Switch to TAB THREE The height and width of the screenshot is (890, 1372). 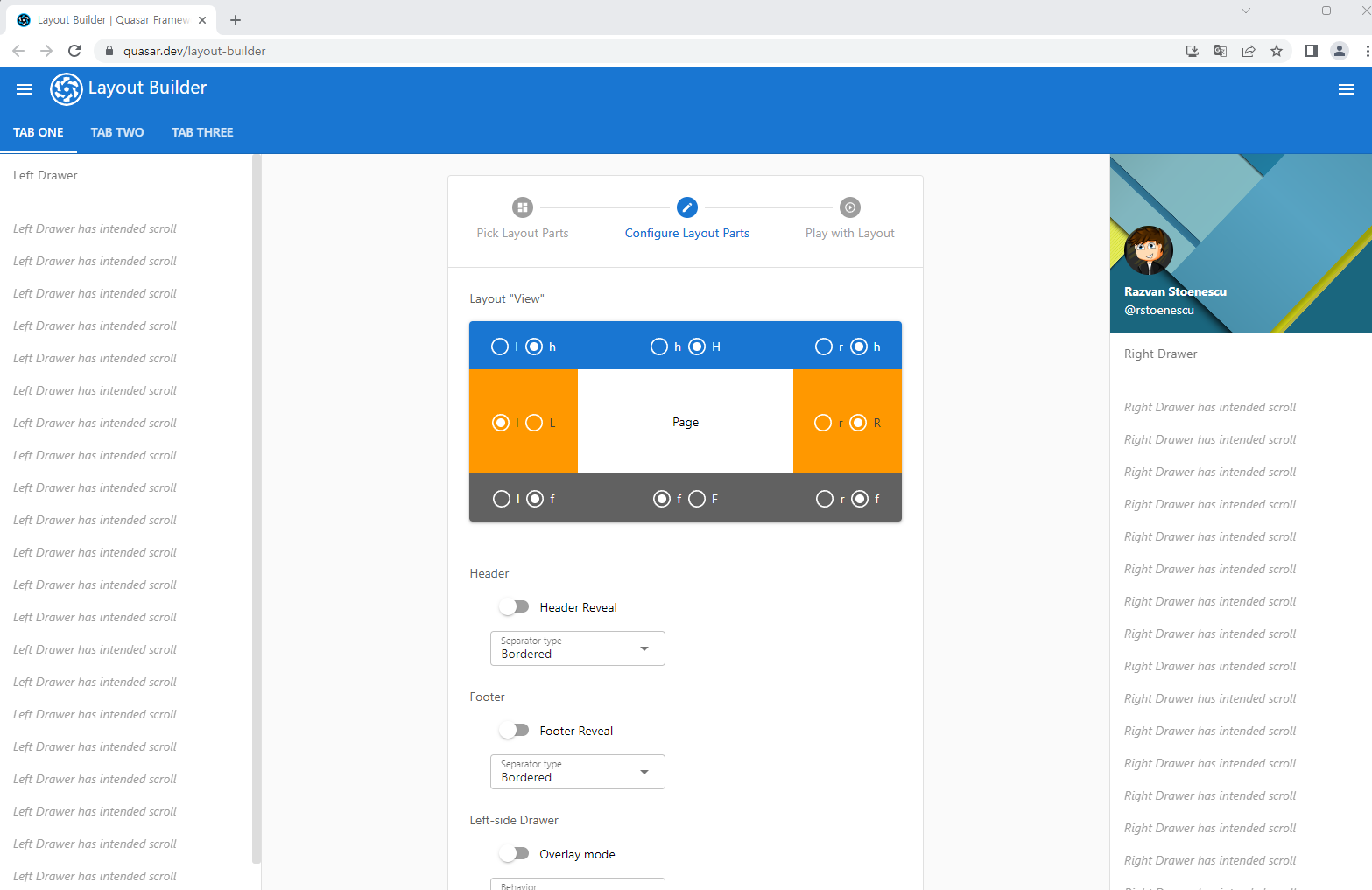coord(202,132)
